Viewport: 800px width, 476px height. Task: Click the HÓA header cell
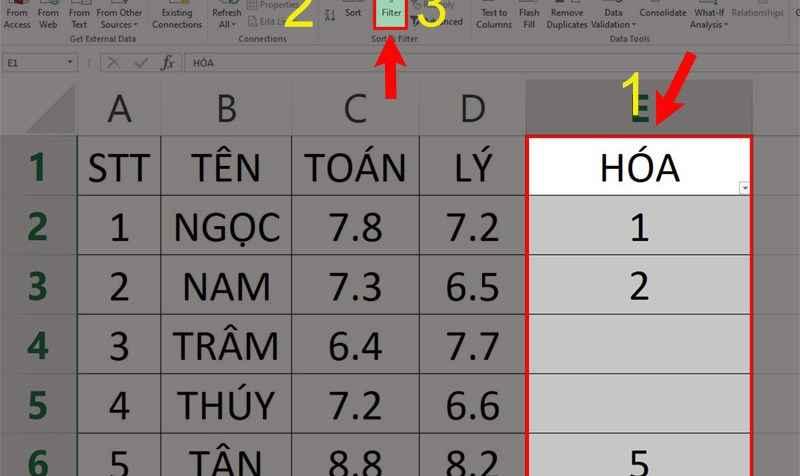[639, 166]
